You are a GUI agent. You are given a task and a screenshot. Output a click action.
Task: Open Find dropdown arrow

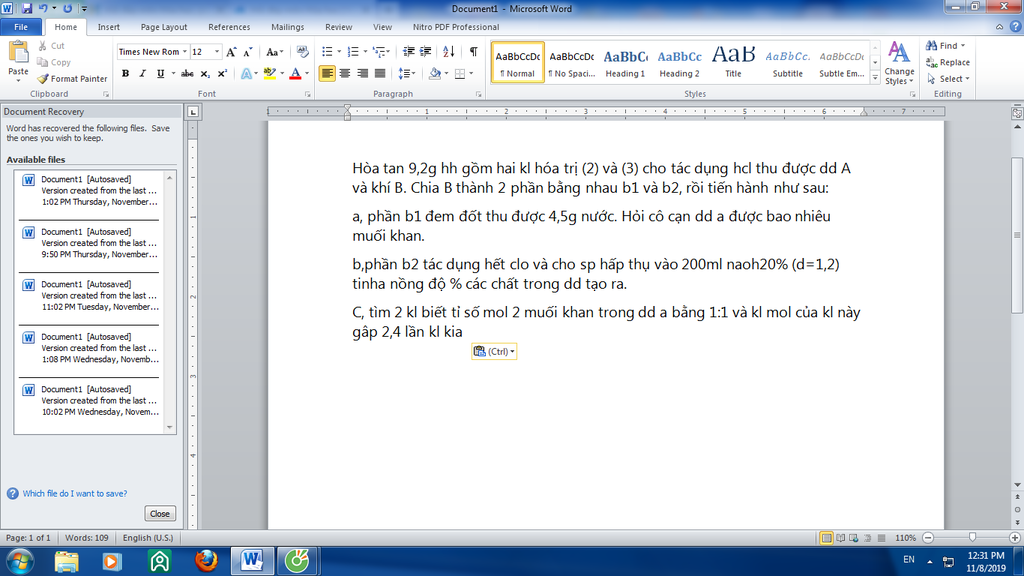pyautogui.click(x=963, y=46)
